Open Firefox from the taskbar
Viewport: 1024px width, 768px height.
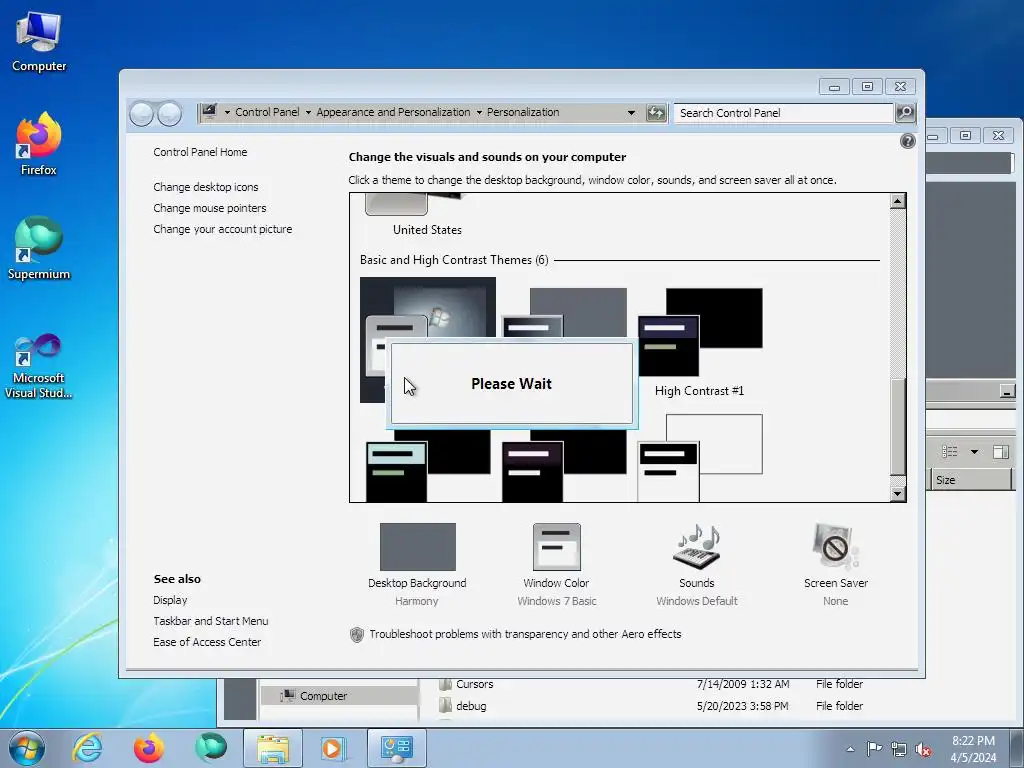[x=149, y=748]
